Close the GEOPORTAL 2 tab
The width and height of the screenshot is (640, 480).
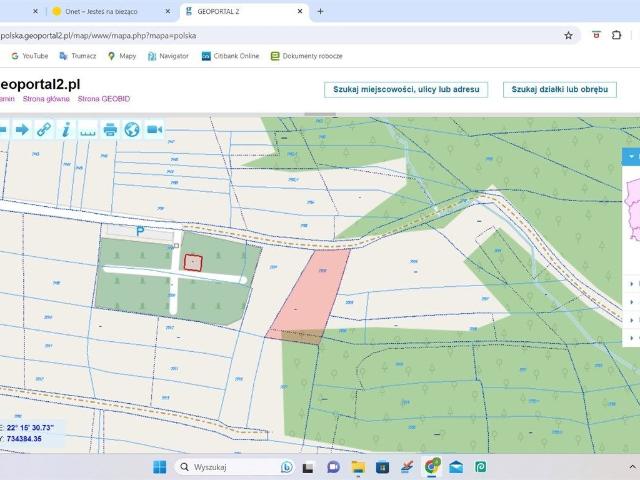coord(300,11)
